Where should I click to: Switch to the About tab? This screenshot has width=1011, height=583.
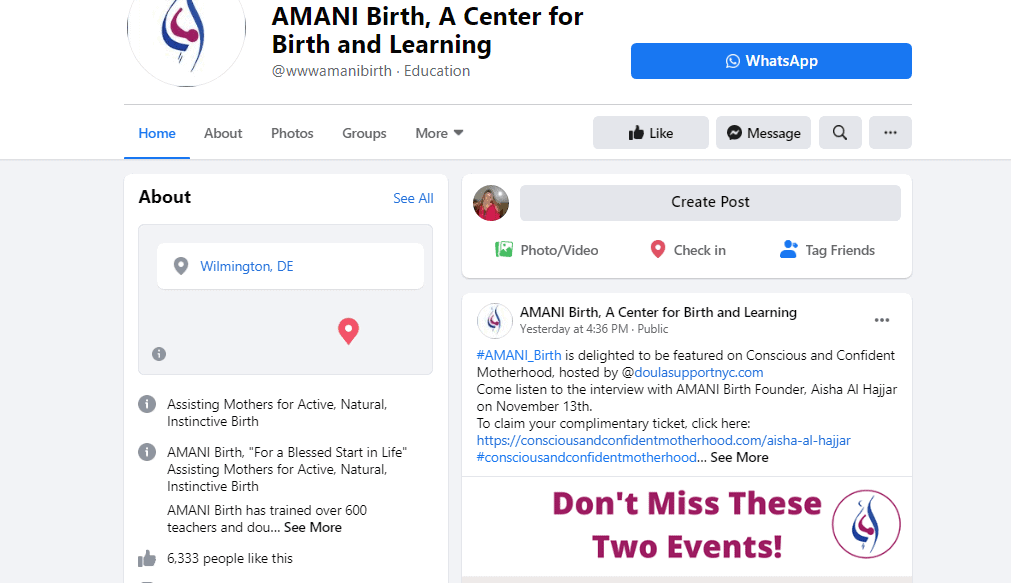click(x=223, y=133)
